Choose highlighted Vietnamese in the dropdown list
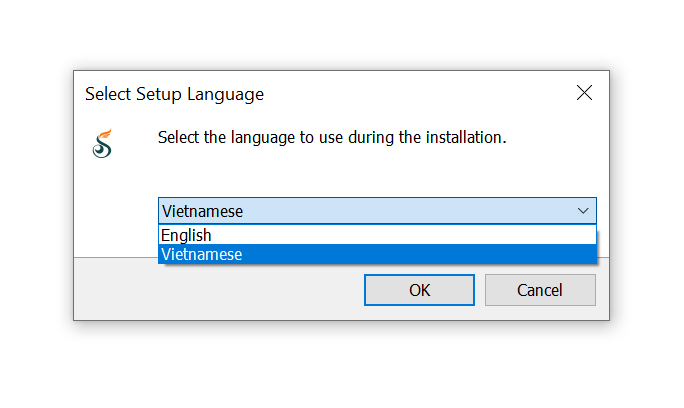The width and height of the screenshot is (684, 408). click(202, 254)
